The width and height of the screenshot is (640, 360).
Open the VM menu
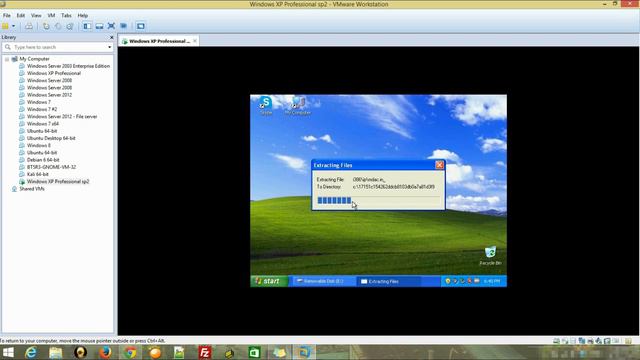coord(51,16)
